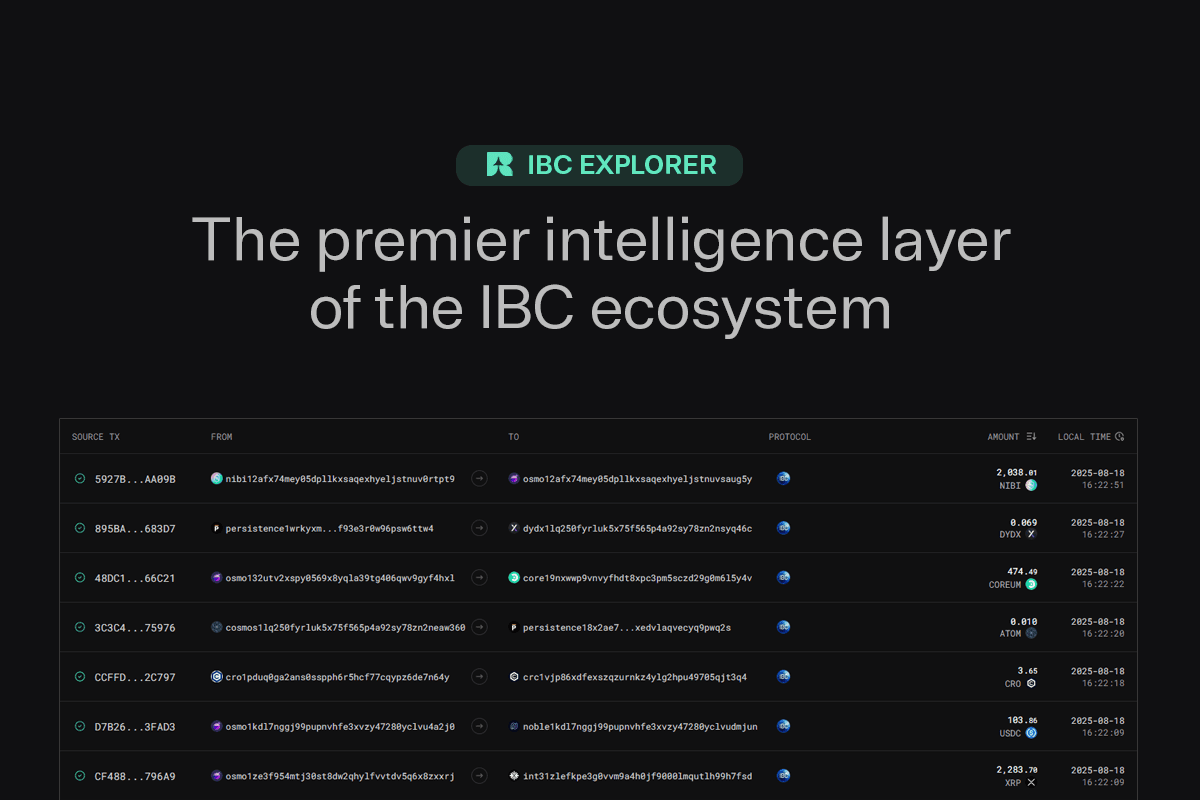This screenshot has width=1200, height=800.
Task: Click the protocol icon in the D7B26...3FAD3 row
Action: click(784, 726)
